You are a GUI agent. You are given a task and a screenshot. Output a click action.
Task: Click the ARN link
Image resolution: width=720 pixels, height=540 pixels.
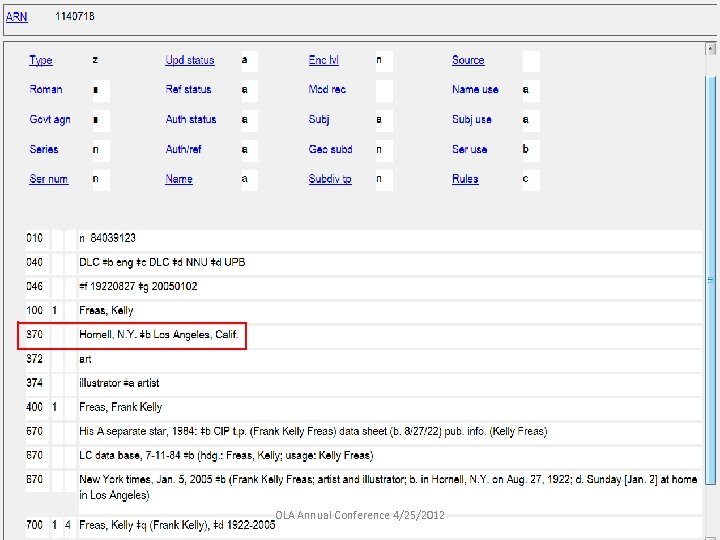[x=17, y=19]
